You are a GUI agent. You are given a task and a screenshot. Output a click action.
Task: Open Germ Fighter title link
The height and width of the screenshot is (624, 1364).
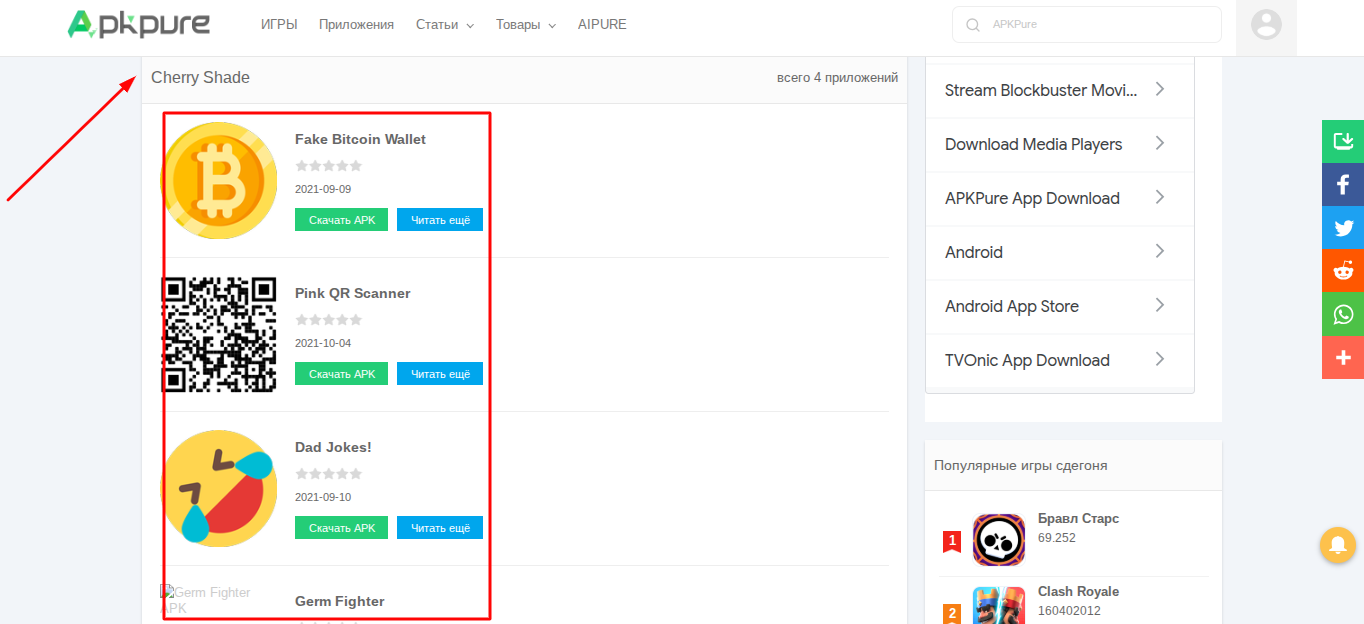pos(340,601)
